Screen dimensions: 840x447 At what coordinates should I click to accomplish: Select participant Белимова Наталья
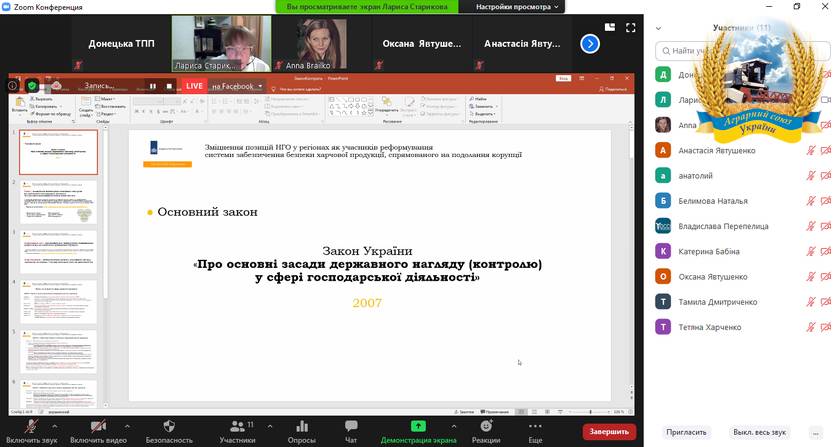(742, 201)
